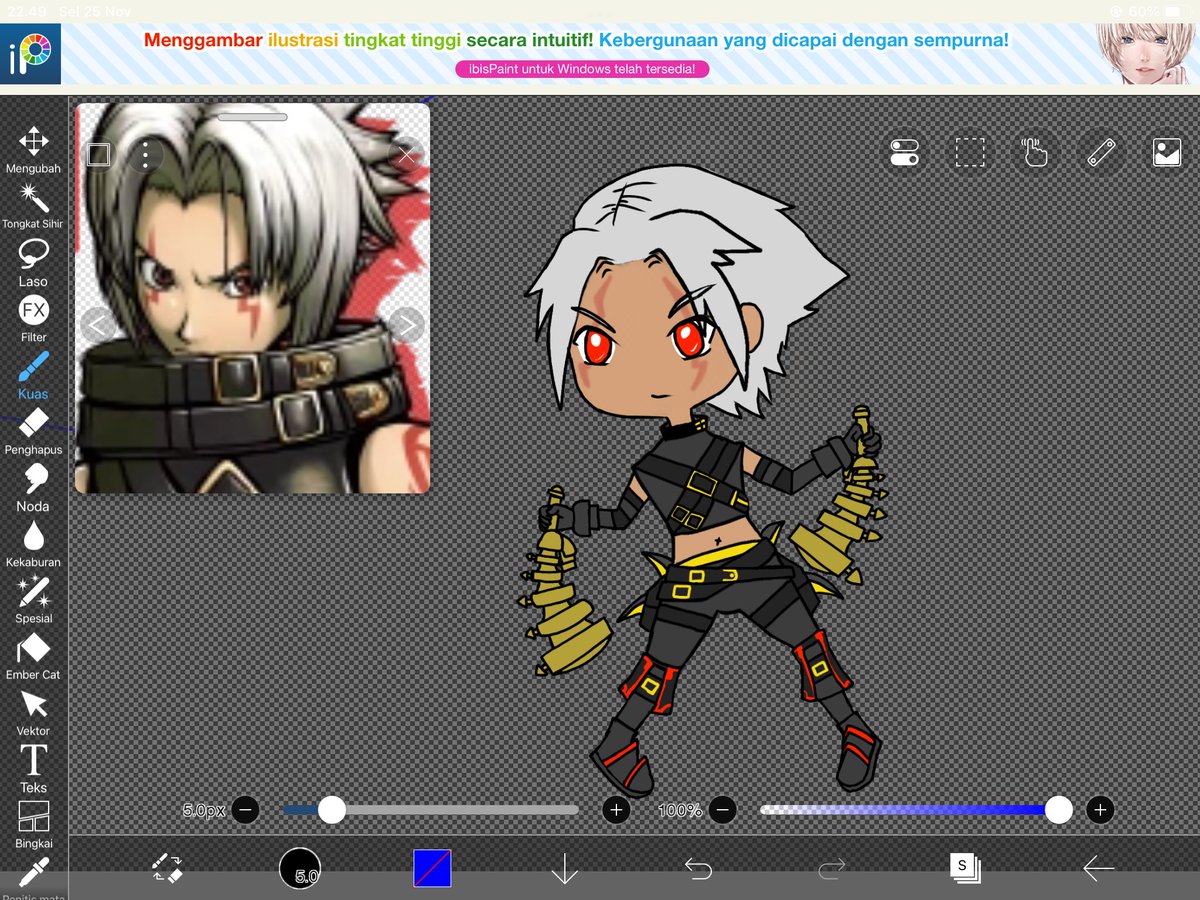The height and width of the screenshot is (900, 1200).
Task: Select the Spesial tool
Action: click(x=33, y=600)
